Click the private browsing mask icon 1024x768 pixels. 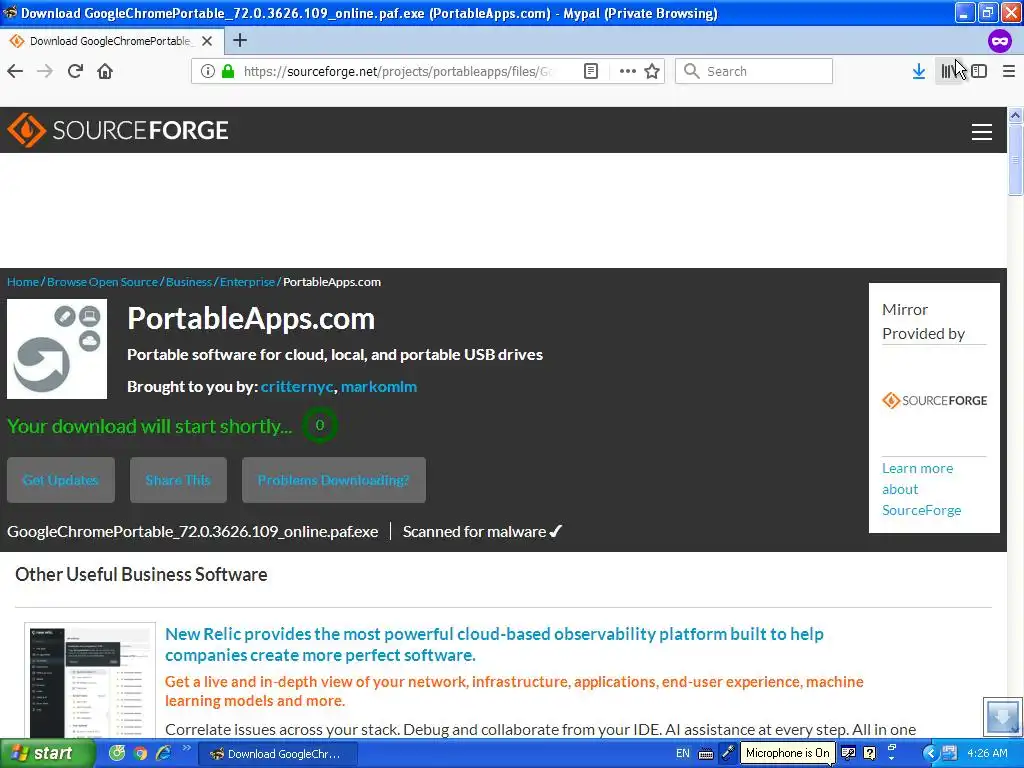[999, 40]
